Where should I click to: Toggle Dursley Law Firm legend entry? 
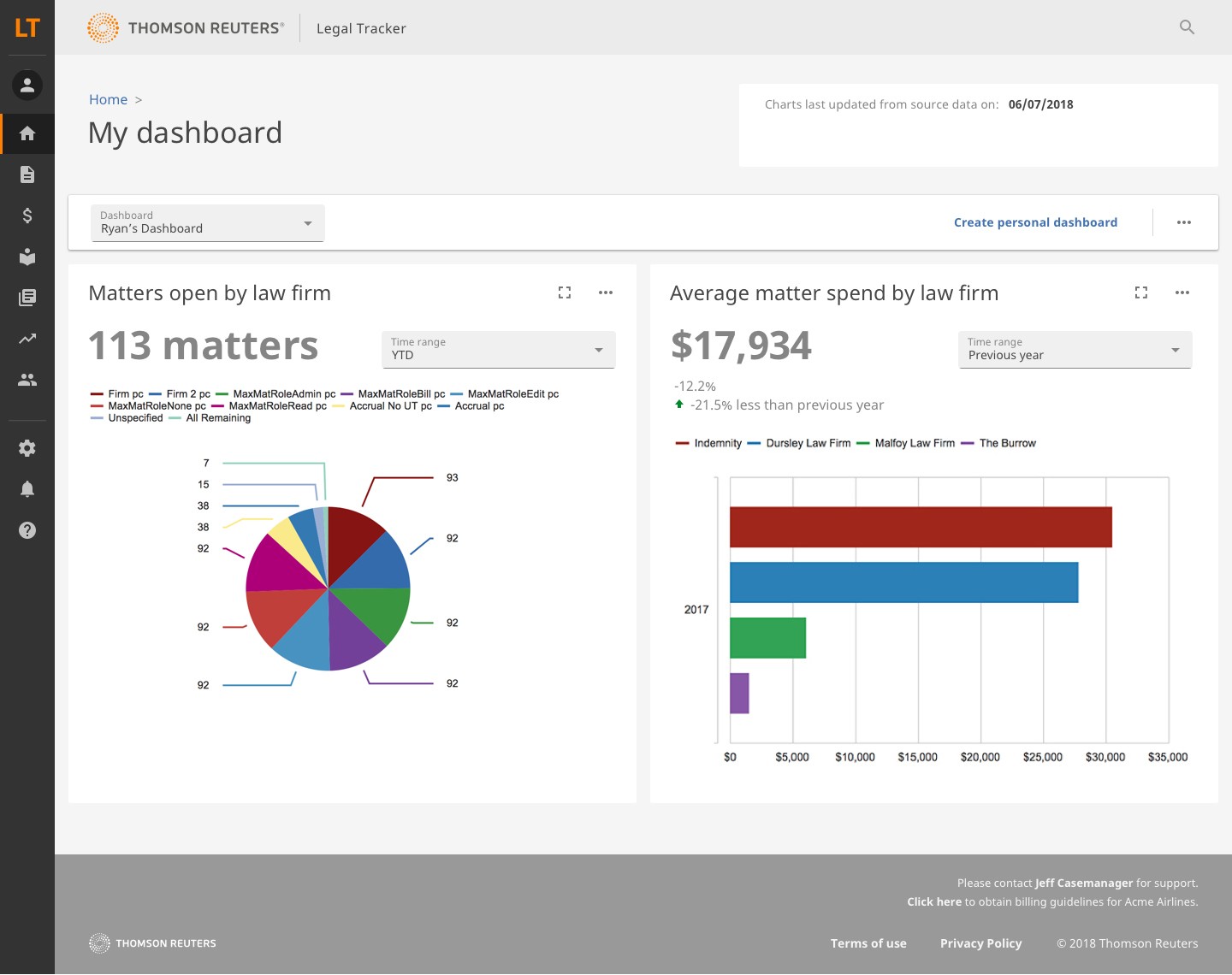[808, 443]
